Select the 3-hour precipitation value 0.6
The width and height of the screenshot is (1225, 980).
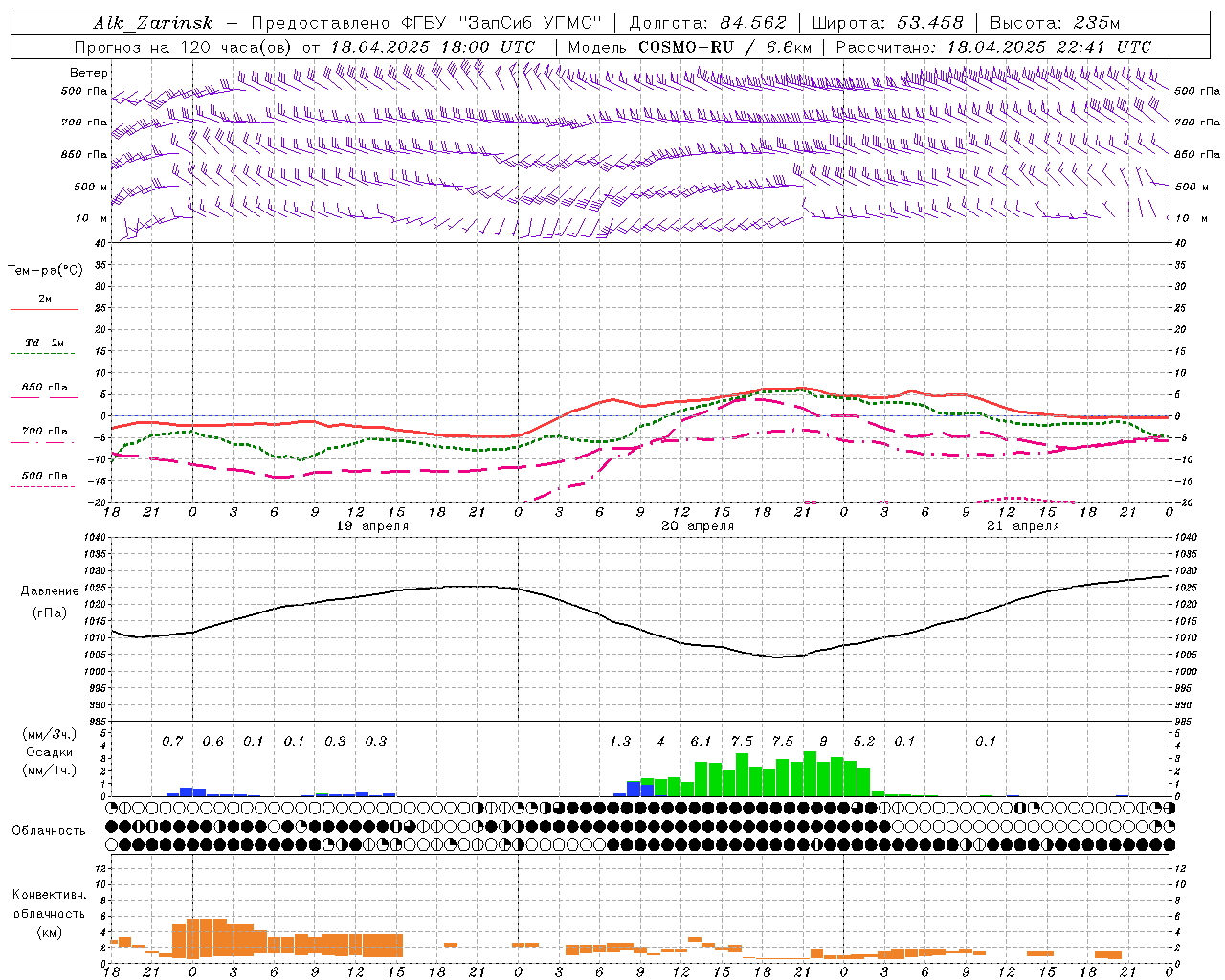pos(212,741)
